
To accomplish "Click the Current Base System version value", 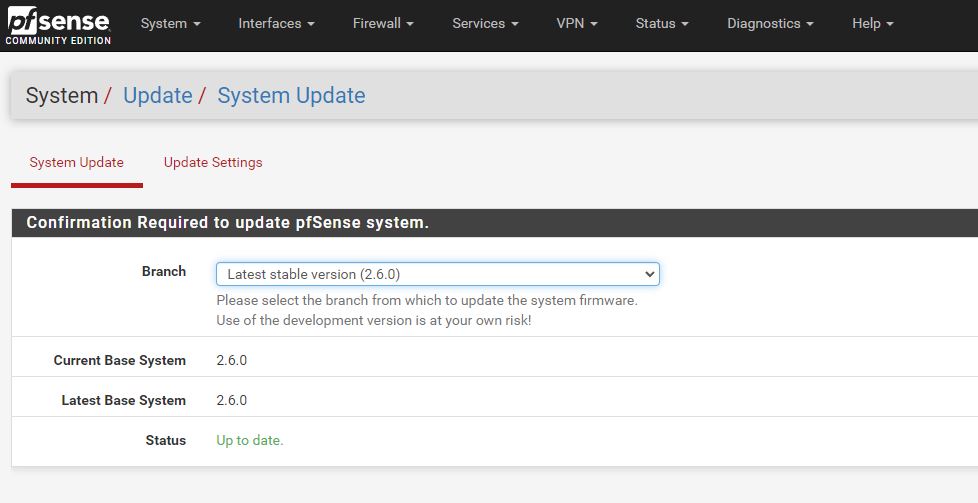I will (x=231, y=360).
